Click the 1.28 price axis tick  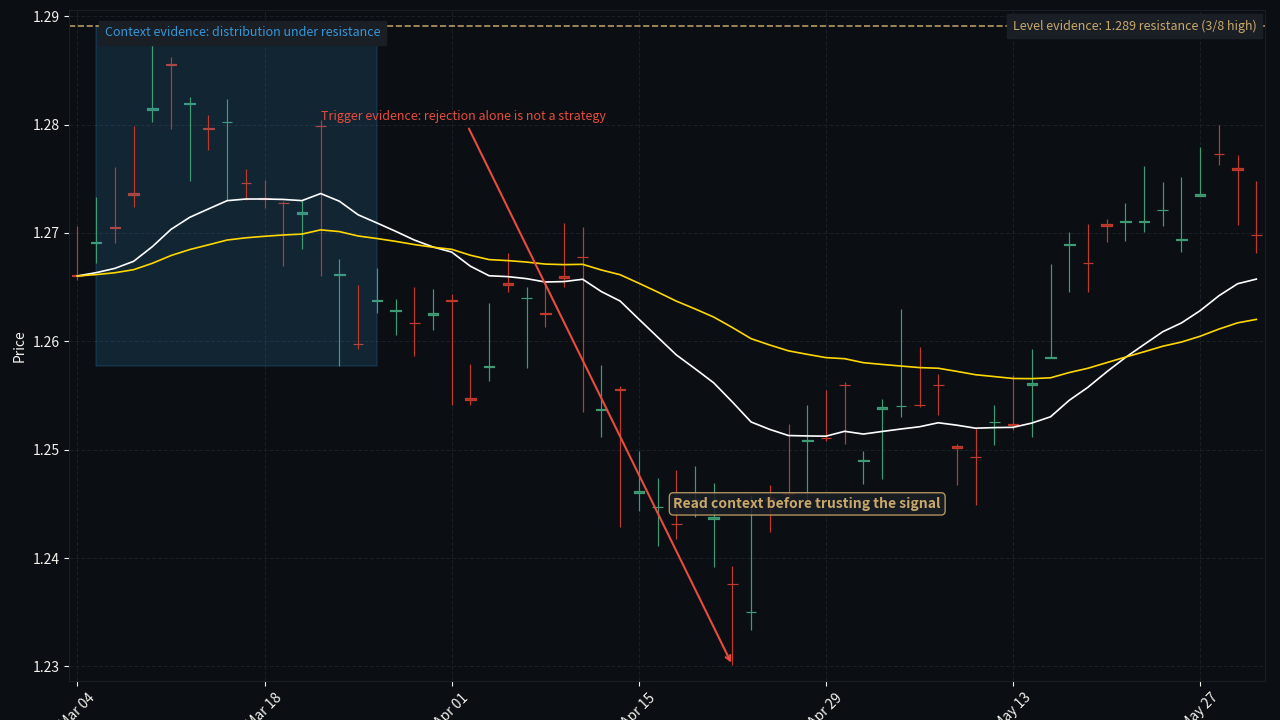[45, 125]
